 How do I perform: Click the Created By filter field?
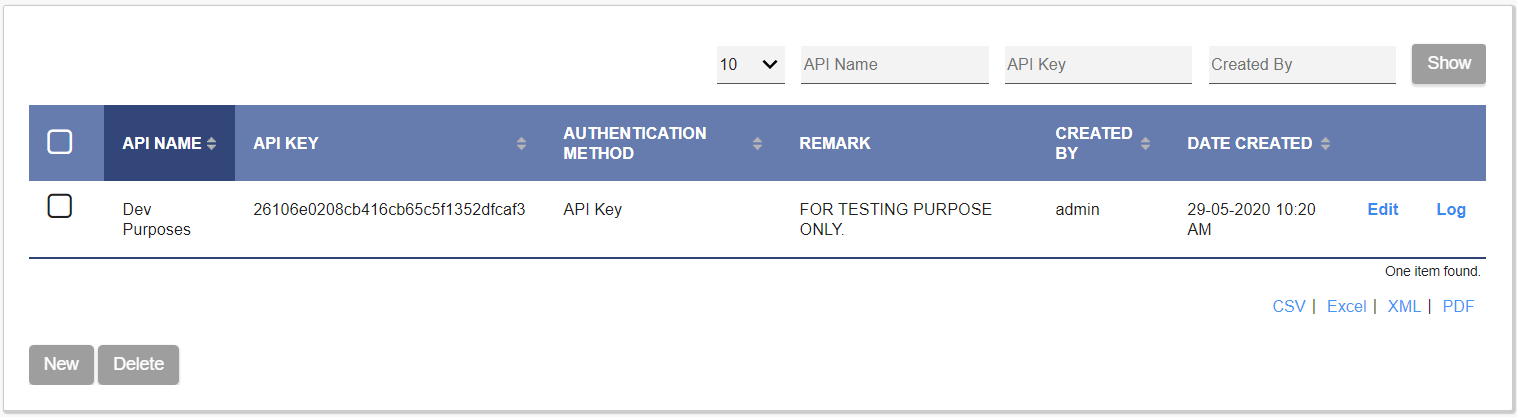(1302, 64)
